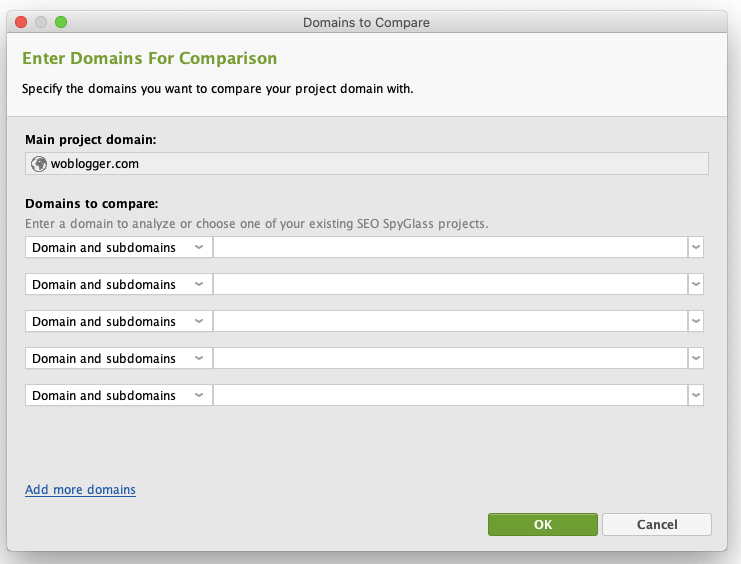Click the "Add more domains" link
The width and height of the screenshot is (741, 564).
tap(80, 490)
